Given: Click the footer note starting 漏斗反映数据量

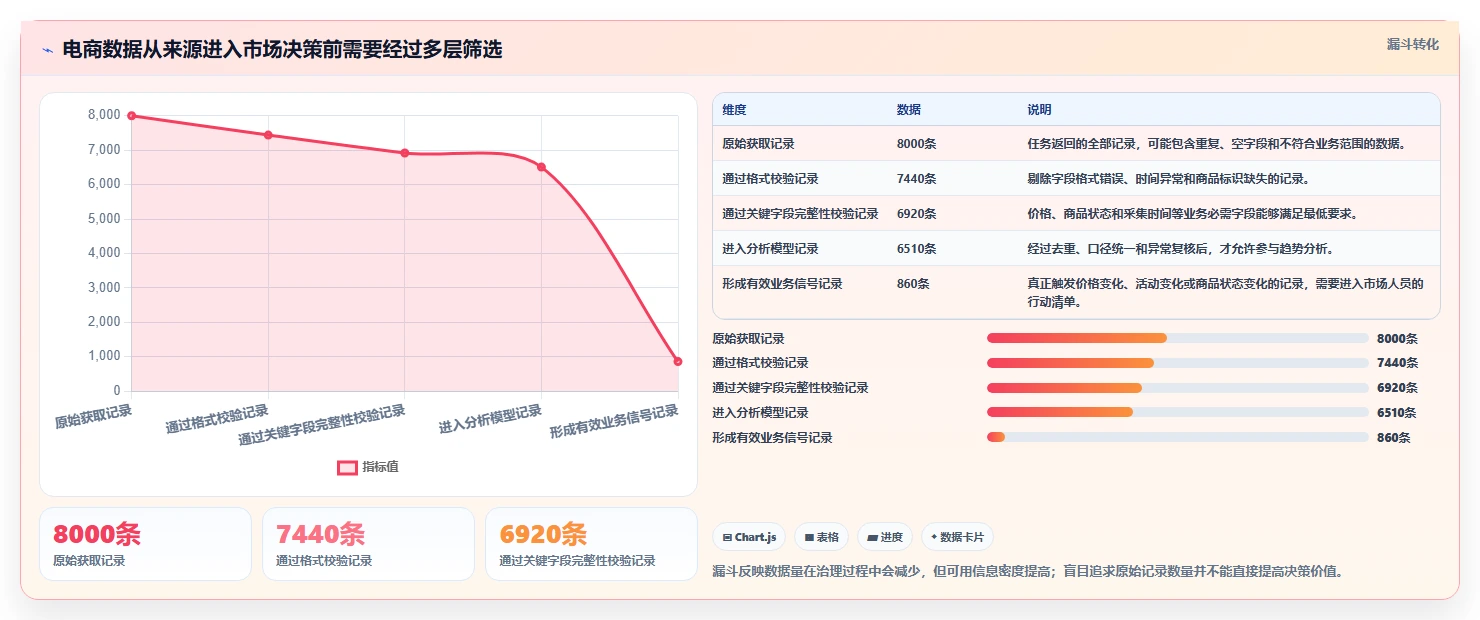Looking at the screenshot, I should [1027, 572].
